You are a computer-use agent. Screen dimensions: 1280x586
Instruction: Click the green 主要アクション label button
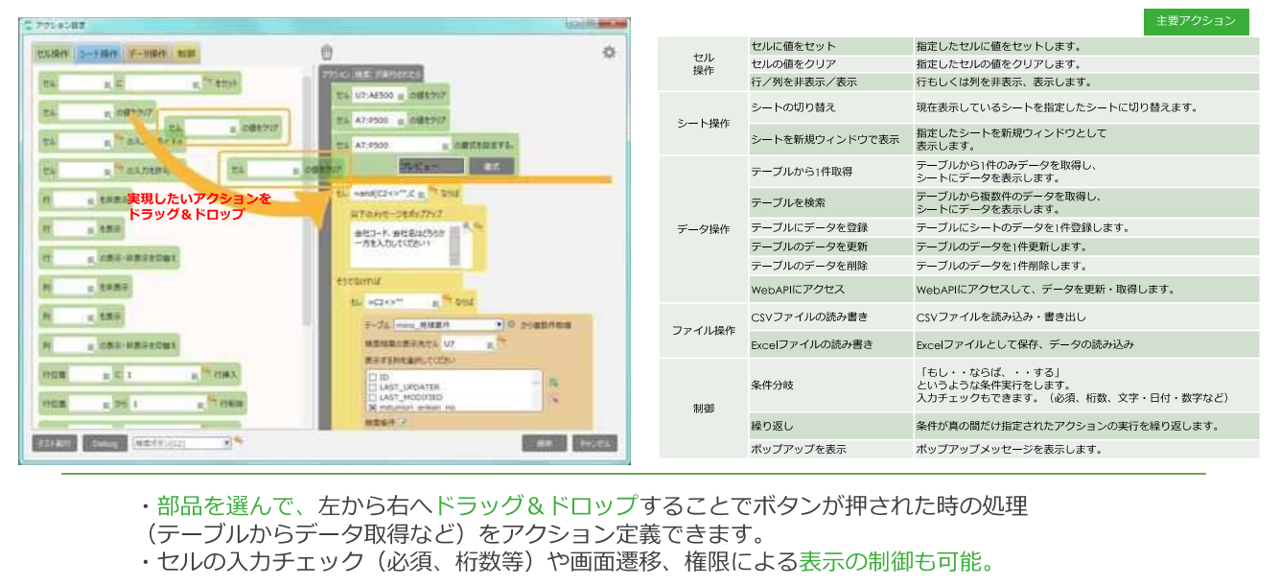pos(1196,21)
